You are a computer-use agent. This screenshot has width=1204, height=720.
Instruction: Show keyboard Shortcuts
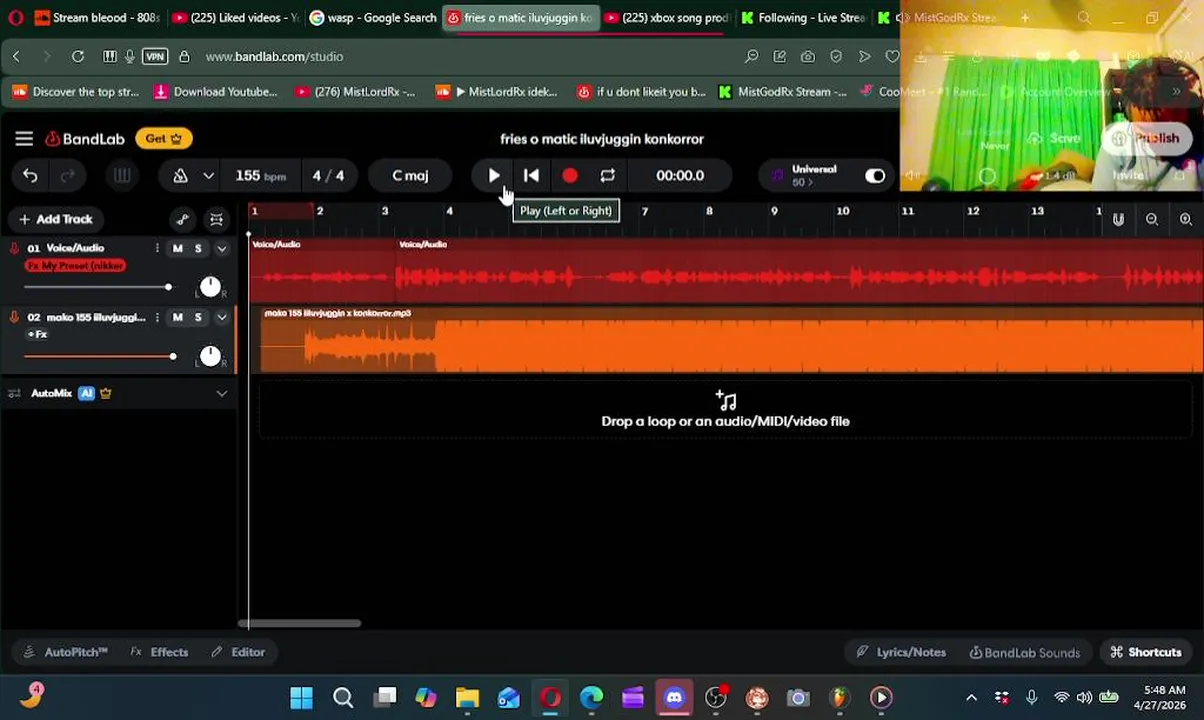point(1146,653)
